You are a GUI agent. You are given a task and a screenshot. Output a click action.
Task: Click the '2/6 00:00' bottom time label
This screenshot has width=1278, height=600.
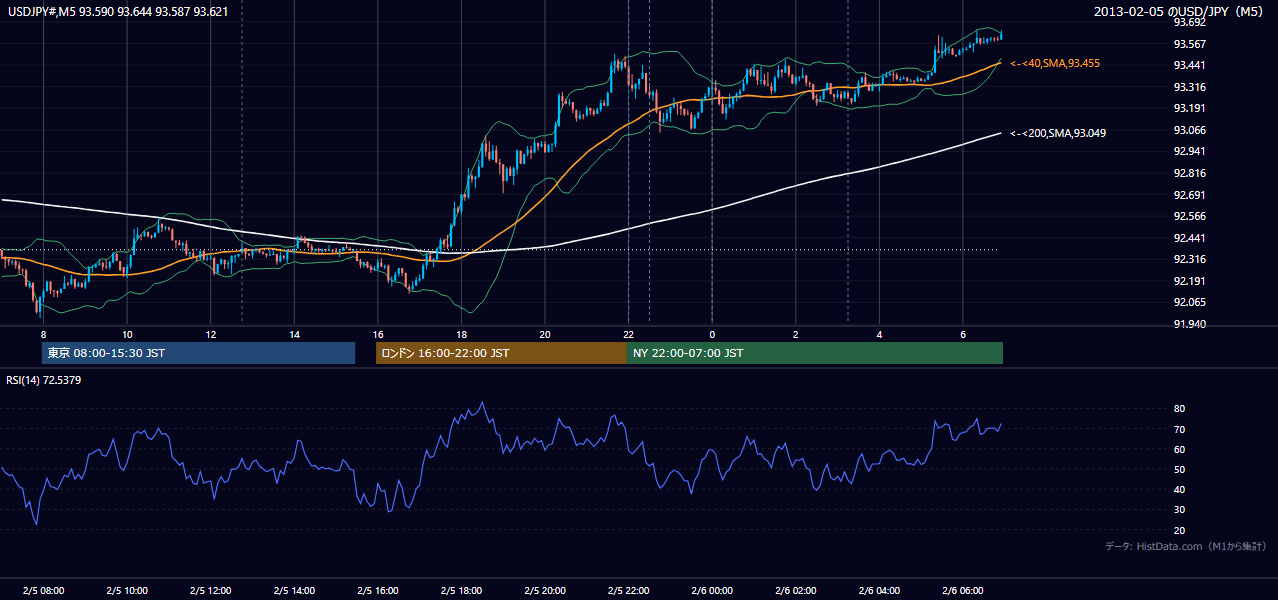tap(712, 590)
